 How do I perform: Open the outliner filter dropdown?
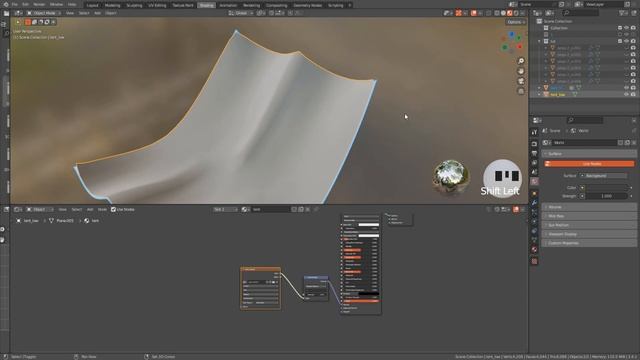(x=623, y=13)
